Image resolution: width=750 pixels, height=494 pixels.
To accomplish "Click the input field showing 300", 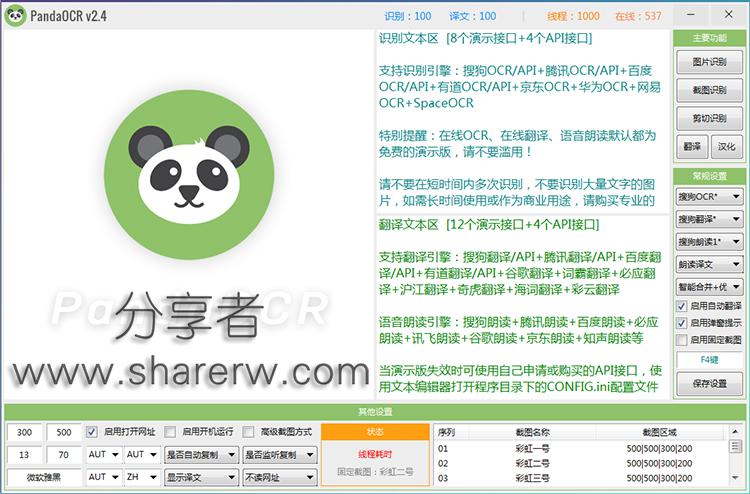I will coord(24,432).
